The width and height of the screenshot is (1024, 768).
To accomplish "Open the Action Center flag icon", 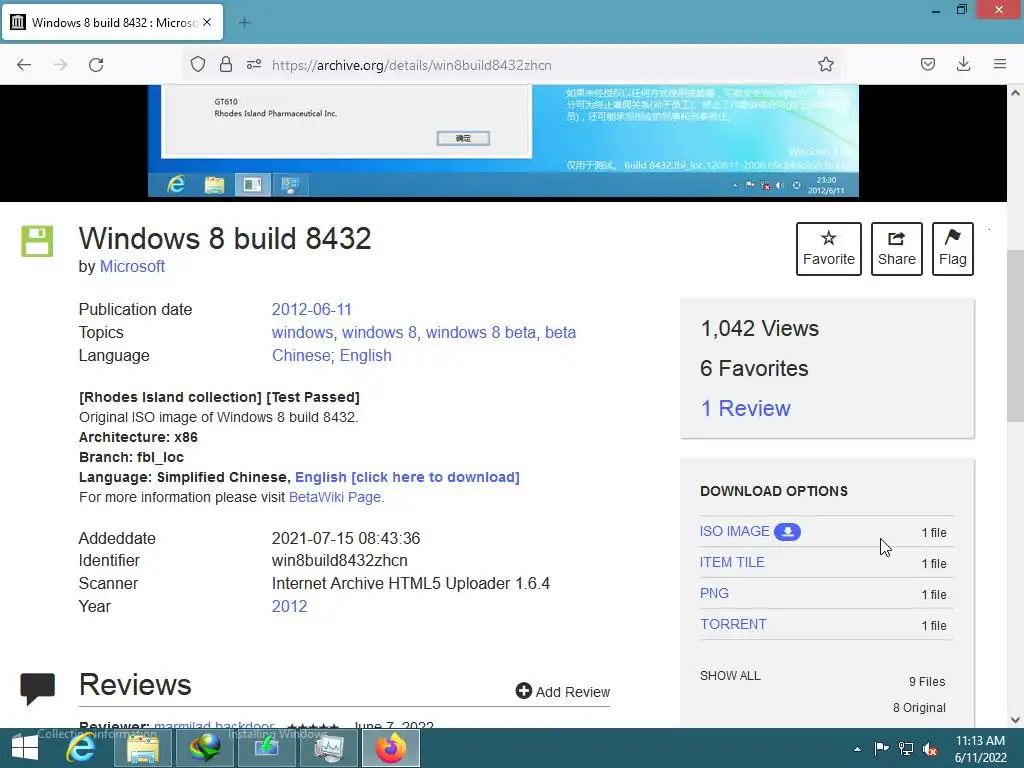I will 881,748.
